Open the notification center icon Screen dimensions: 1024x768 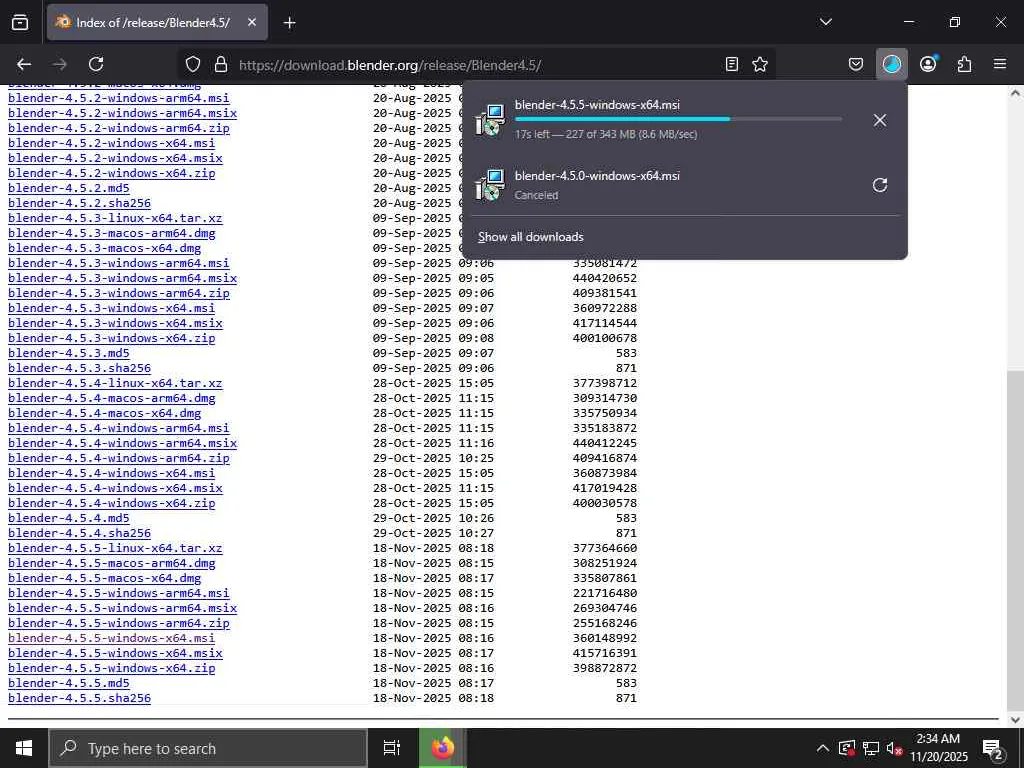993,749
